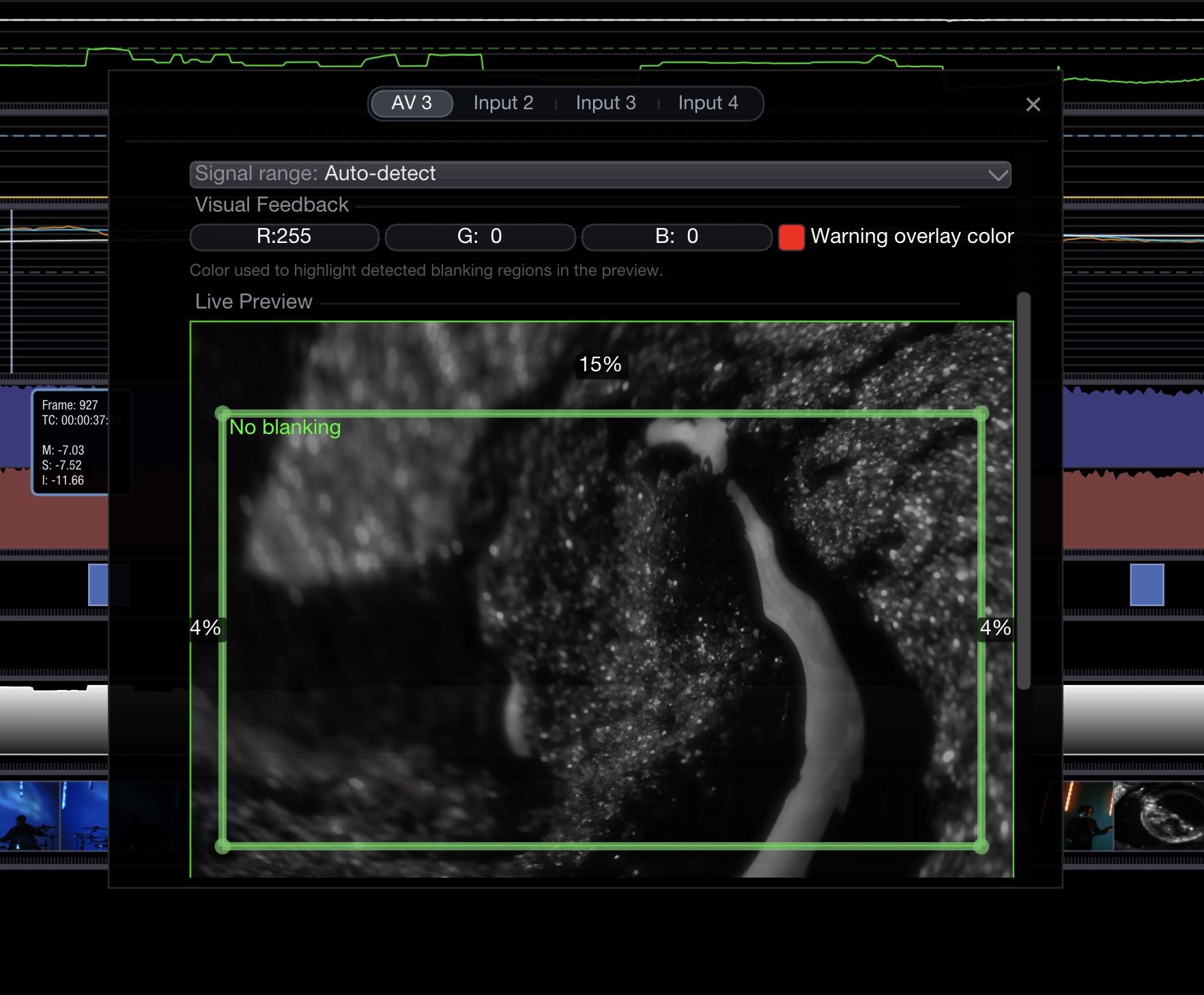Image resolution: width=1204 pixels, height=995 pixels.
Task: Click the B: 0 blue value field
Action: pos(676,237)
